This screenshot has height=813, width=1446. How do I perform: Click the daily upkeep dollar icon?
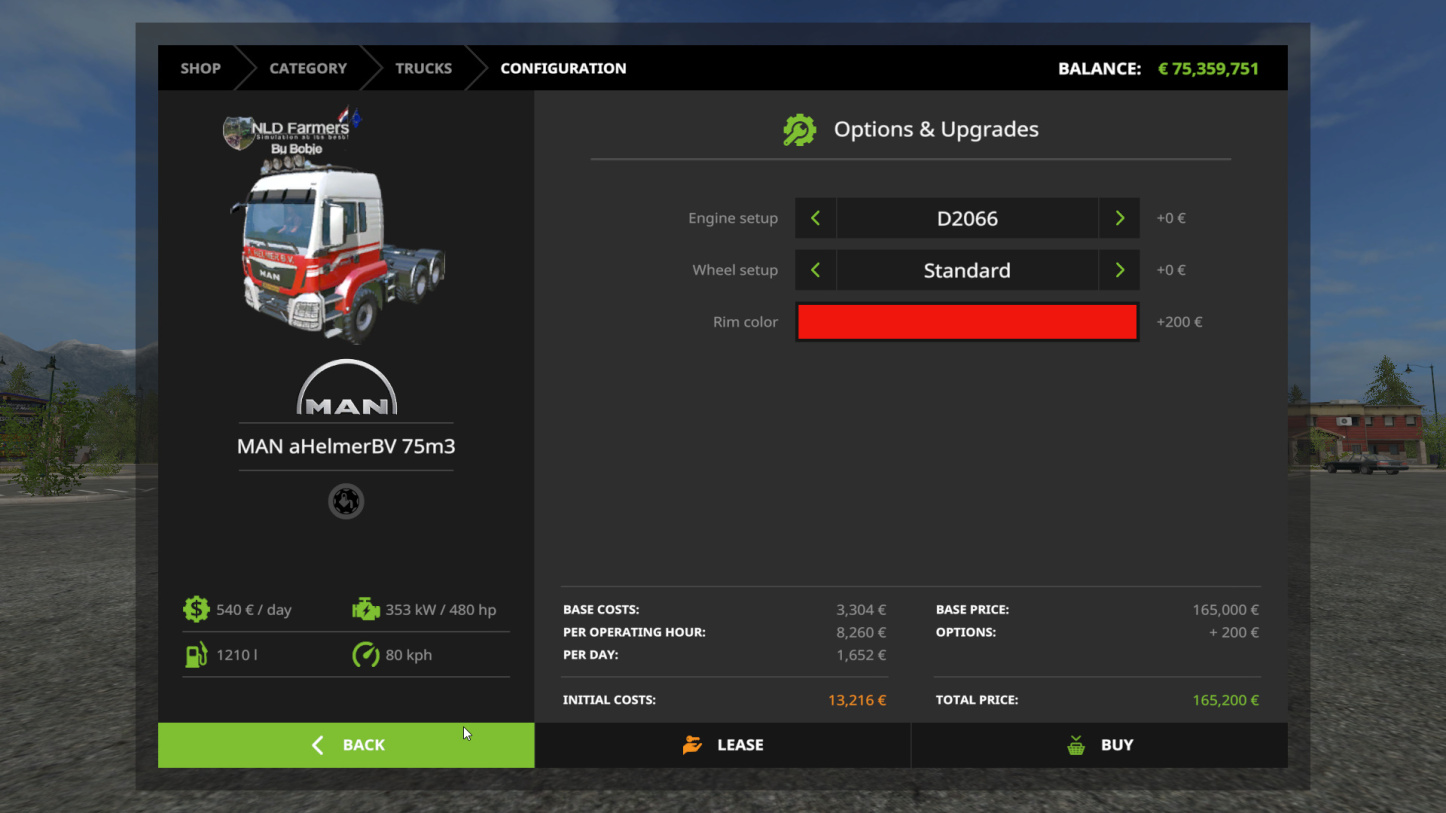point(196,609)
